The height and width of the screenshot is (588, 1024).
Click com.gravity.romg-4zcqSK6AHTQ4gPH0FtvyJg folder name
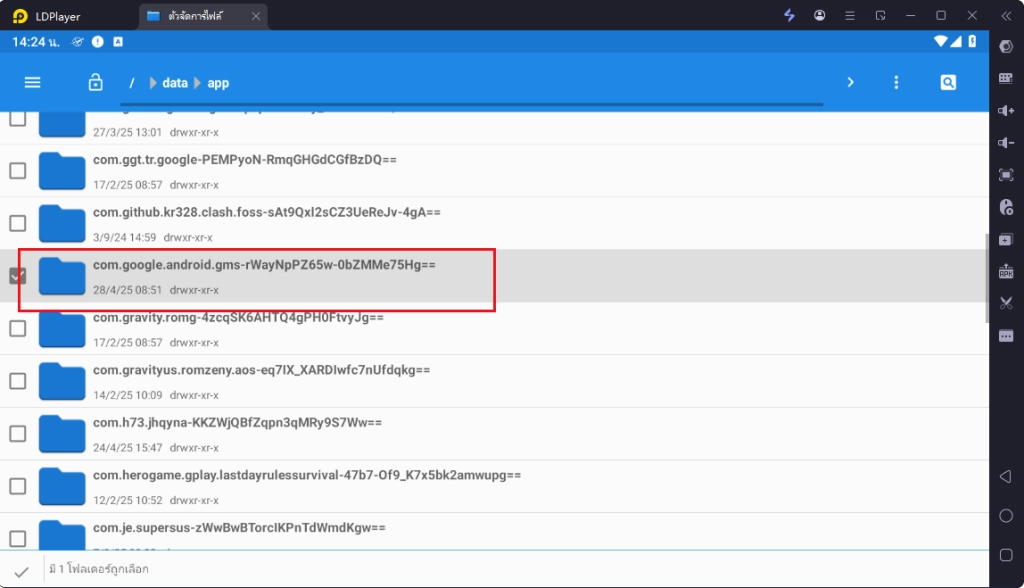click(x=238, y=318)
